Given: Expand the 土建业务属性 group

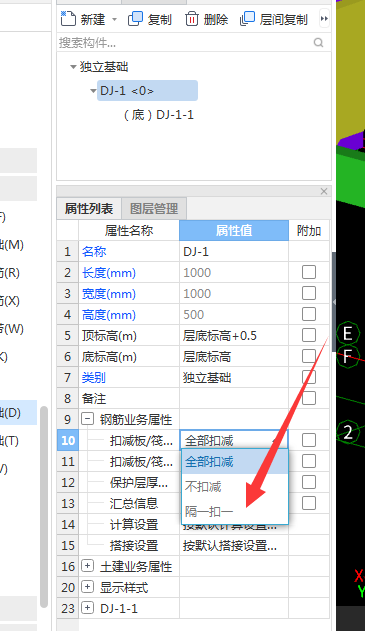Looking at the screenshot, I should (87, 566).
